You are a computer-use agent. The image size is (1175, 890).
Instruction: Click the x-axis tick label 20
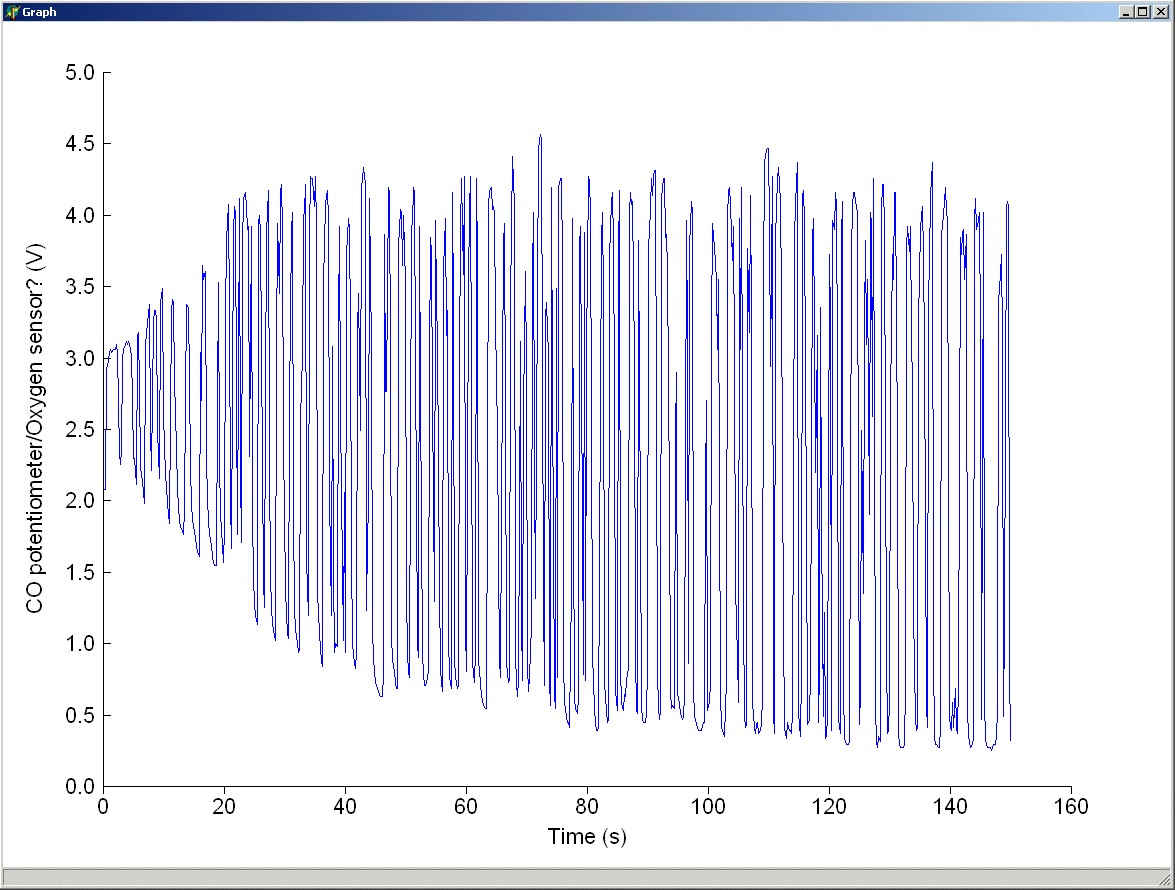click(224, 807)
